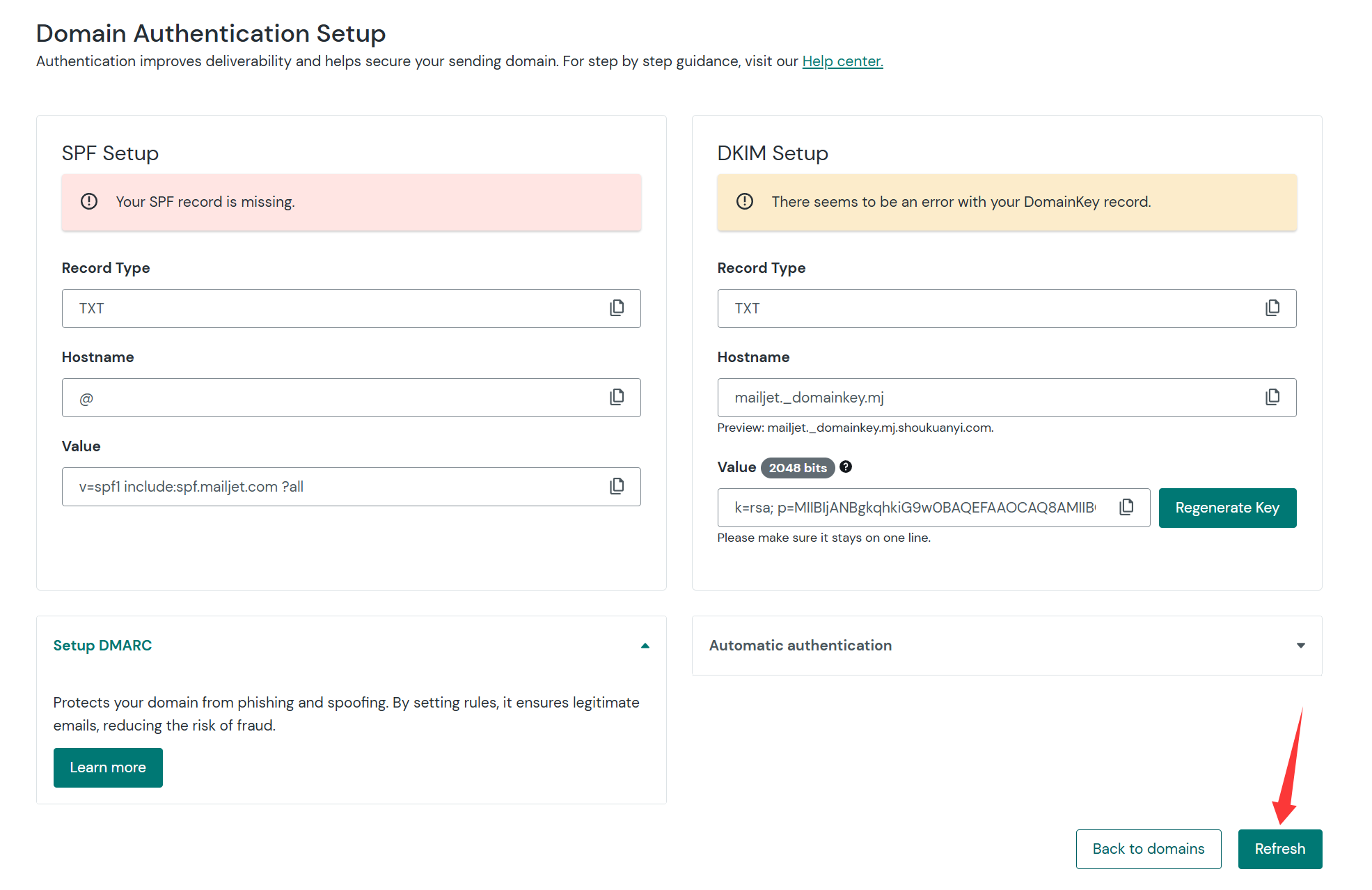Click the SPF missing alert warning icon
The image size is (1372, 890).
click(x=89, y=202)
